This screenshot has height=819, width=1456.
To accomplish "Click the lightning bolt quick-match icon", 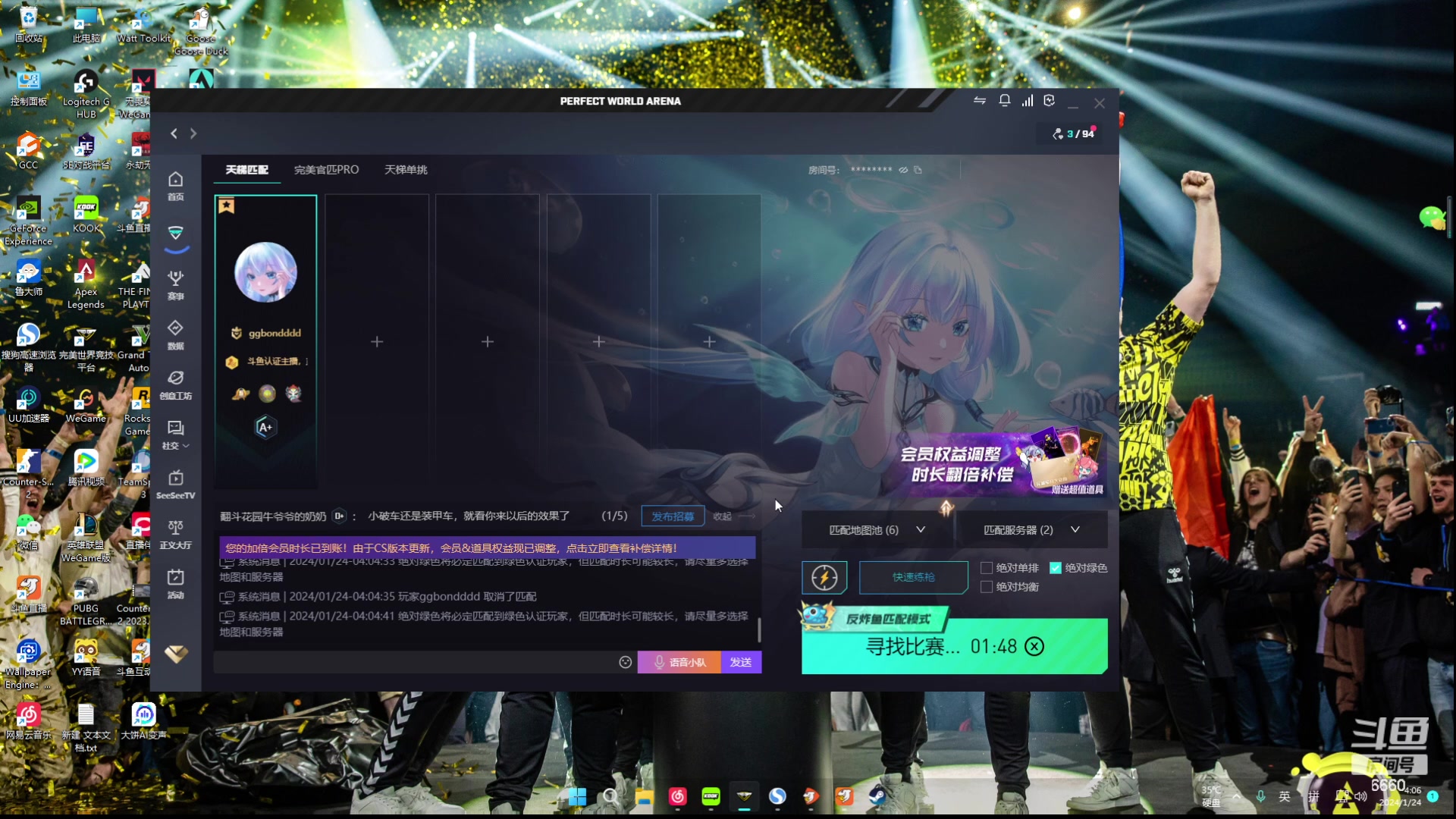I will pos(824,578).
